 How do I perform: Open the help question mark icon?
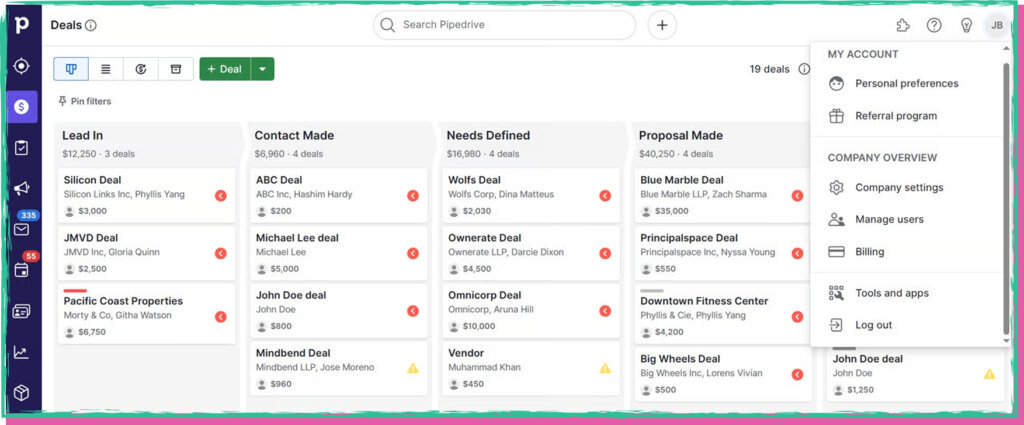pos(935,25)
